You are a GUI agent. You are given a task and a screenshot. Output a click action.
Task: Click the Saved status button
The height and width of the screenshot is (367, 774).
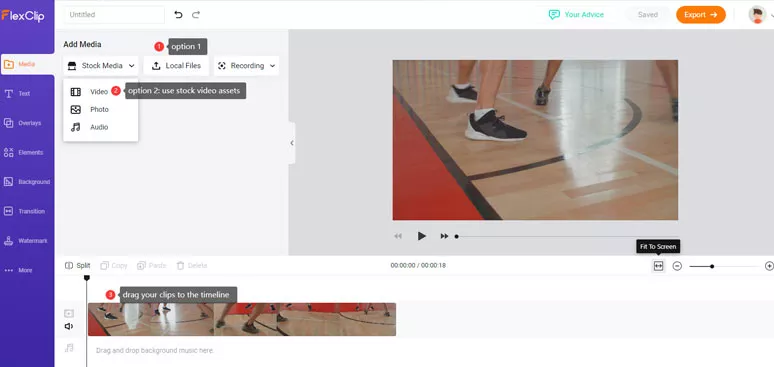tap(648, 15)
